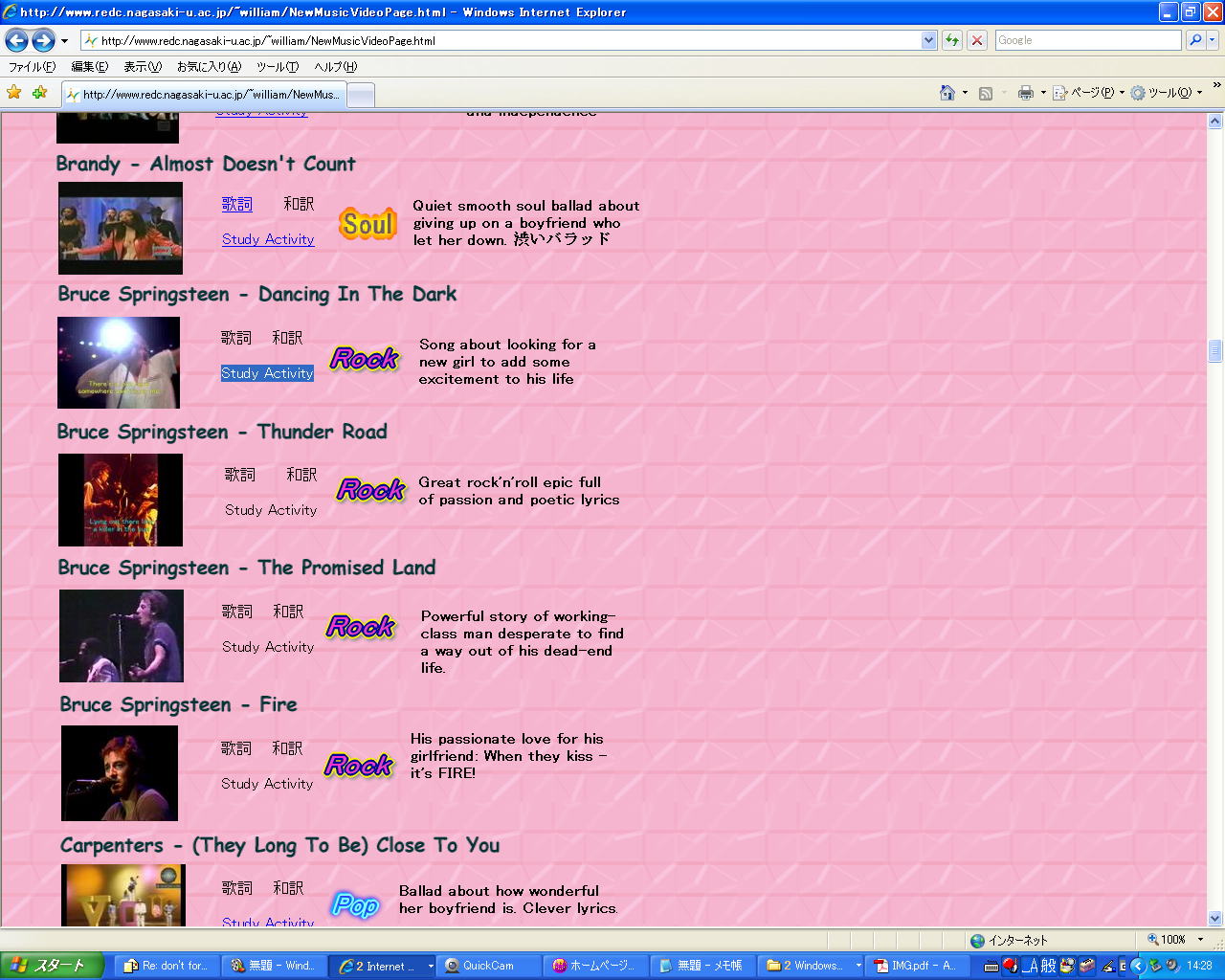Click the Thunder Road video thumbnail
This screenshot has height=980, width=1225.
coord(120,500)
